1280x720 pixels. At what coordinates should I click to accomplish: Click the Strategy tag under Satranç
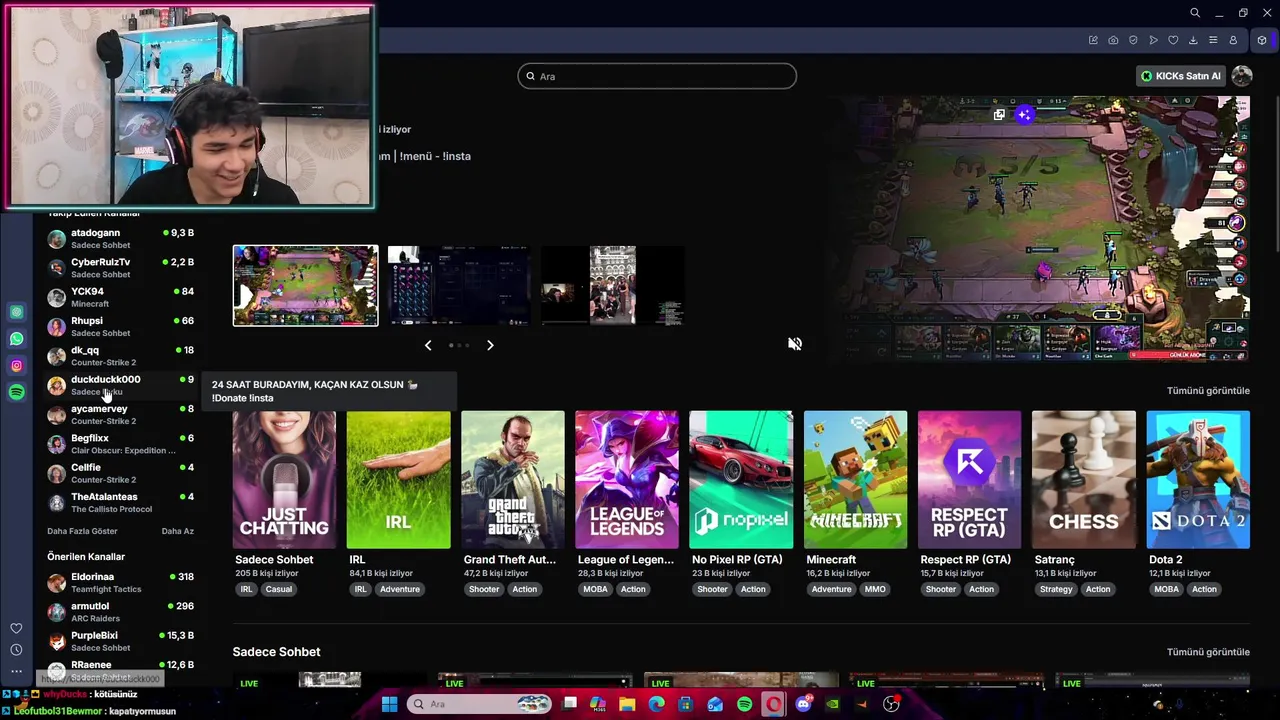[1056, 589]
